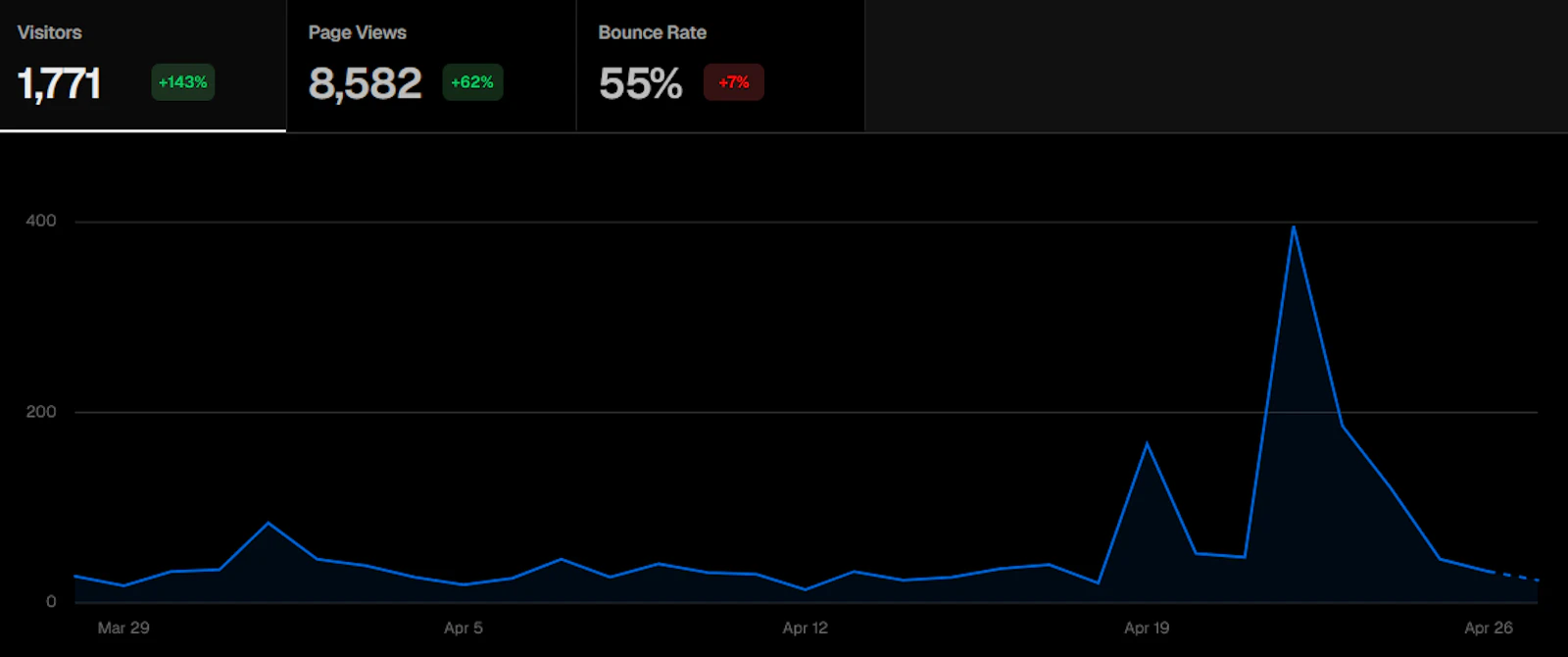
Task: Click the Mar 29 x-axis label
Action: 123,628
